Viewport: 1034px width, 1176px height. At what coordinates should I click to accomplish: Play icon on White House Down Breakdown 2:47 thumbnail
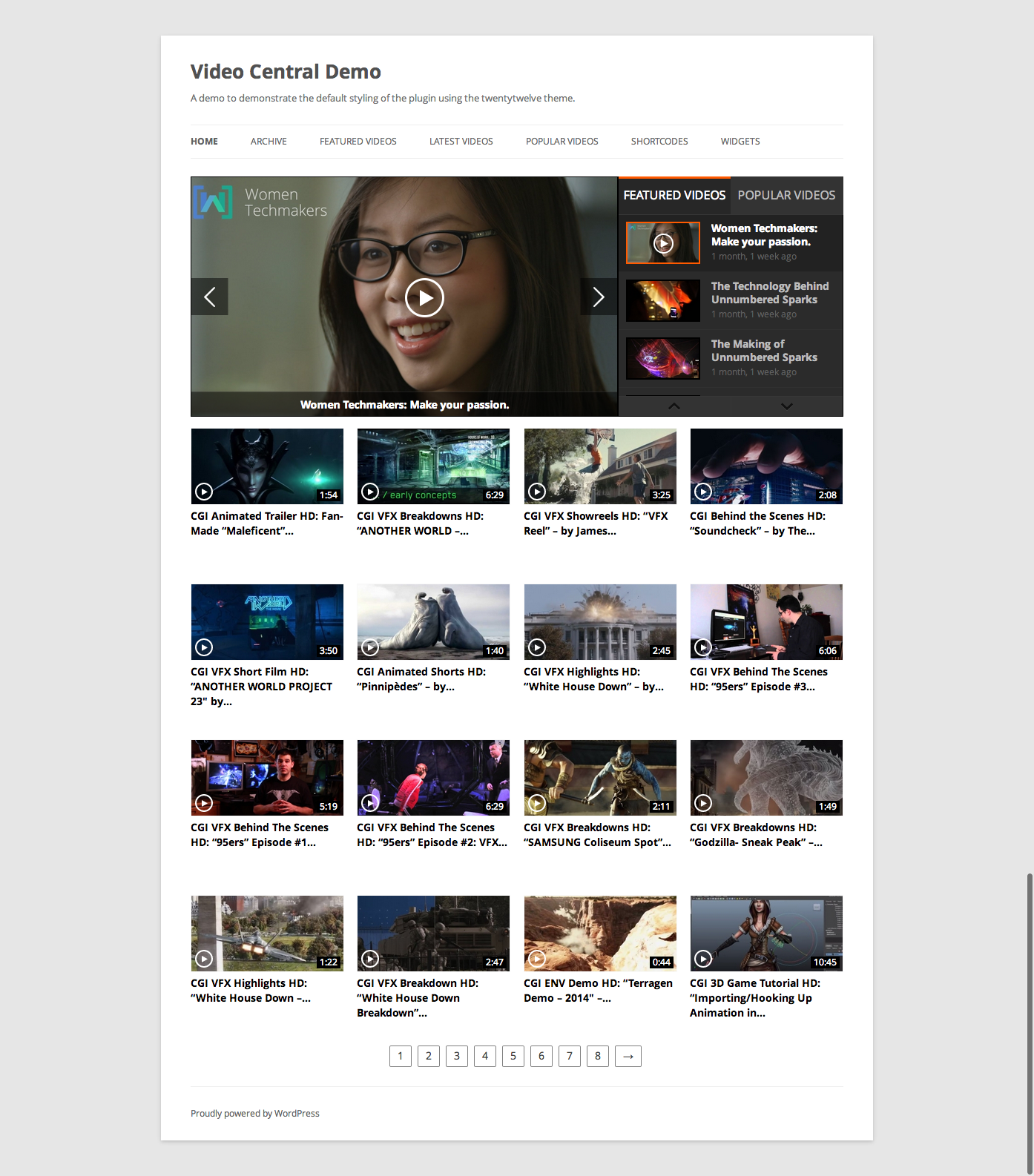(370, 959)
